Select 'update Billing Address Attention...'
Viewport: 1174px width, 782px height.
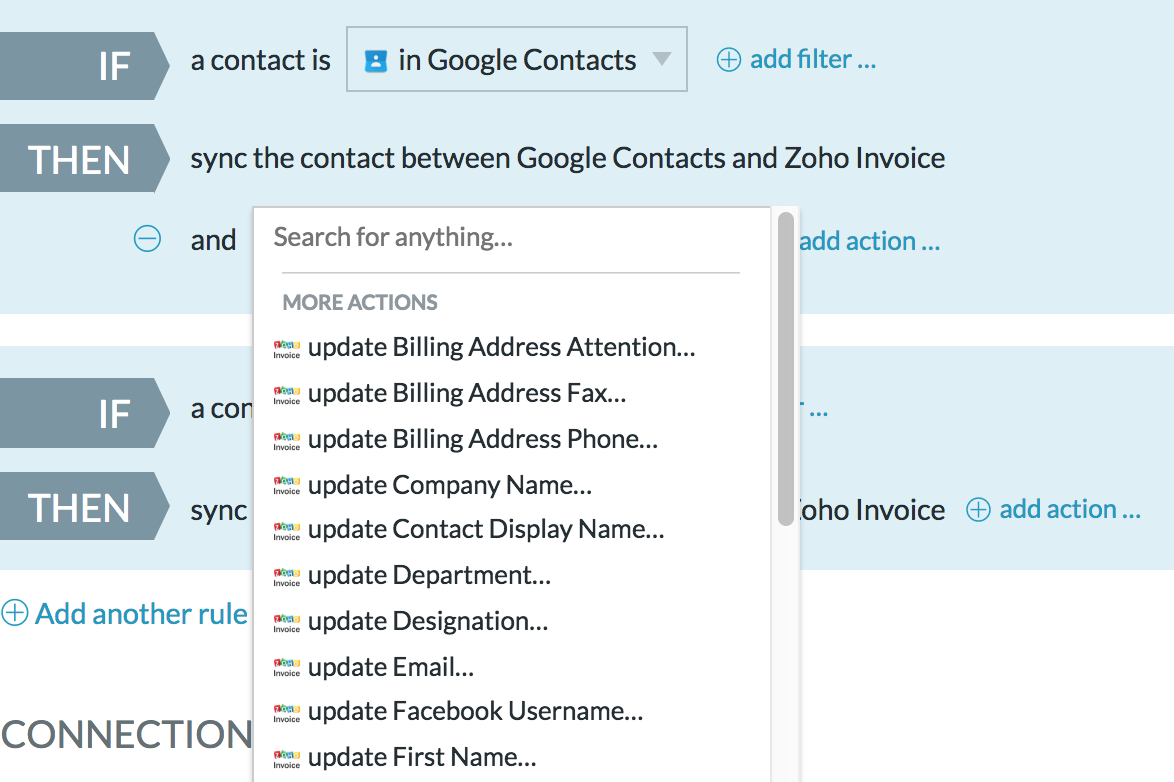pos(501,347)
